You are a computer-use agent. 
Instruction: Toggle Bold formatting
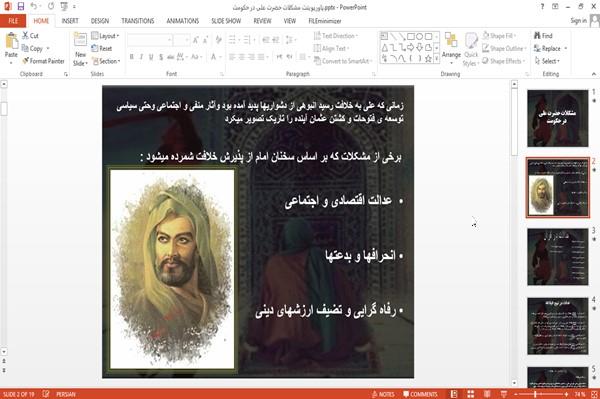point(132,57)
